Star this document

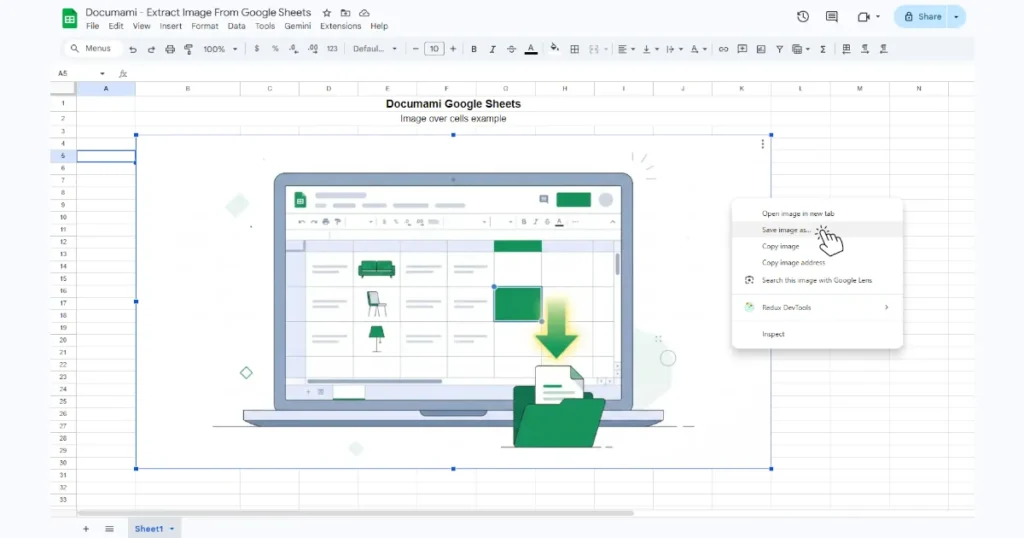pyautogui.click(x=327, y=13)
